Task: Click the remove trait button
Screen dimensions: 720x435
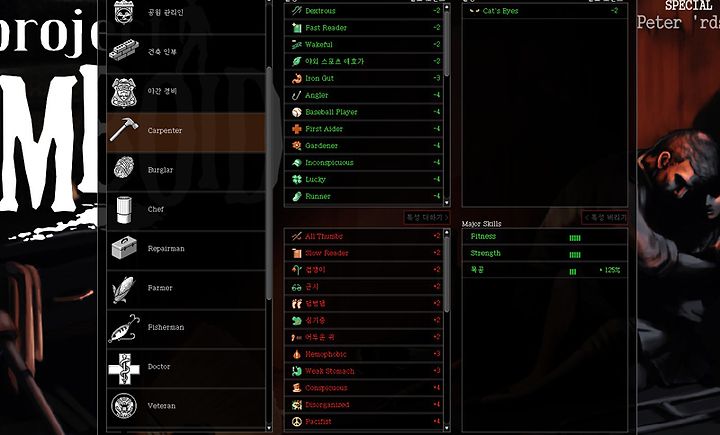Action: [x=604, y=217]
